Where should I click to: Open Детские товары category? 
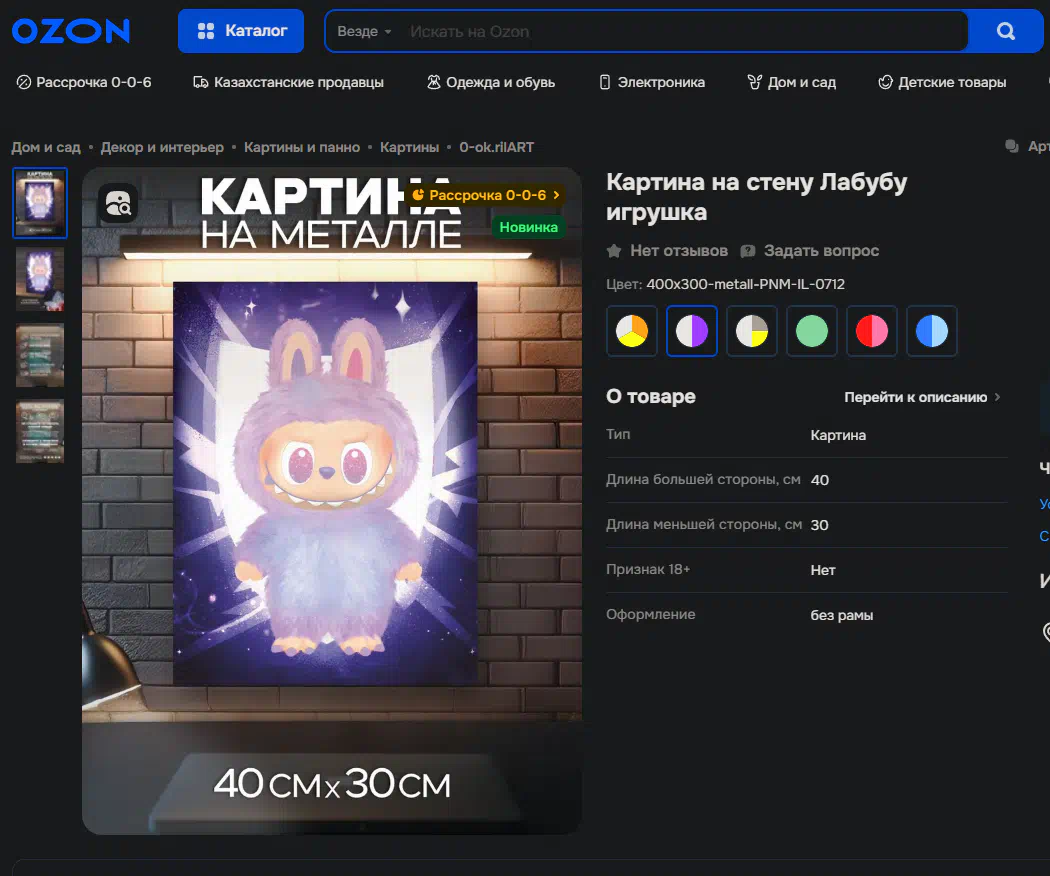(942, 82)
